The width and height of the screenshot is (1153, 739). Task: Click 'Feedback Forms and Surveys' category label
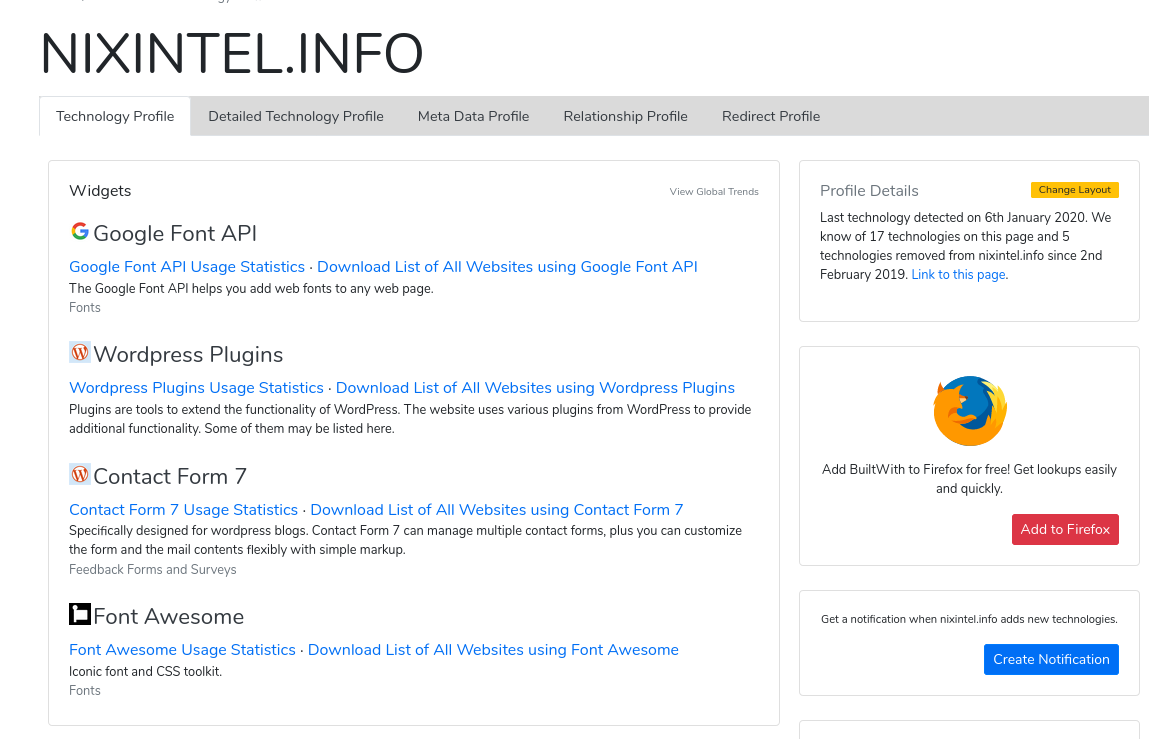[153, 570]
